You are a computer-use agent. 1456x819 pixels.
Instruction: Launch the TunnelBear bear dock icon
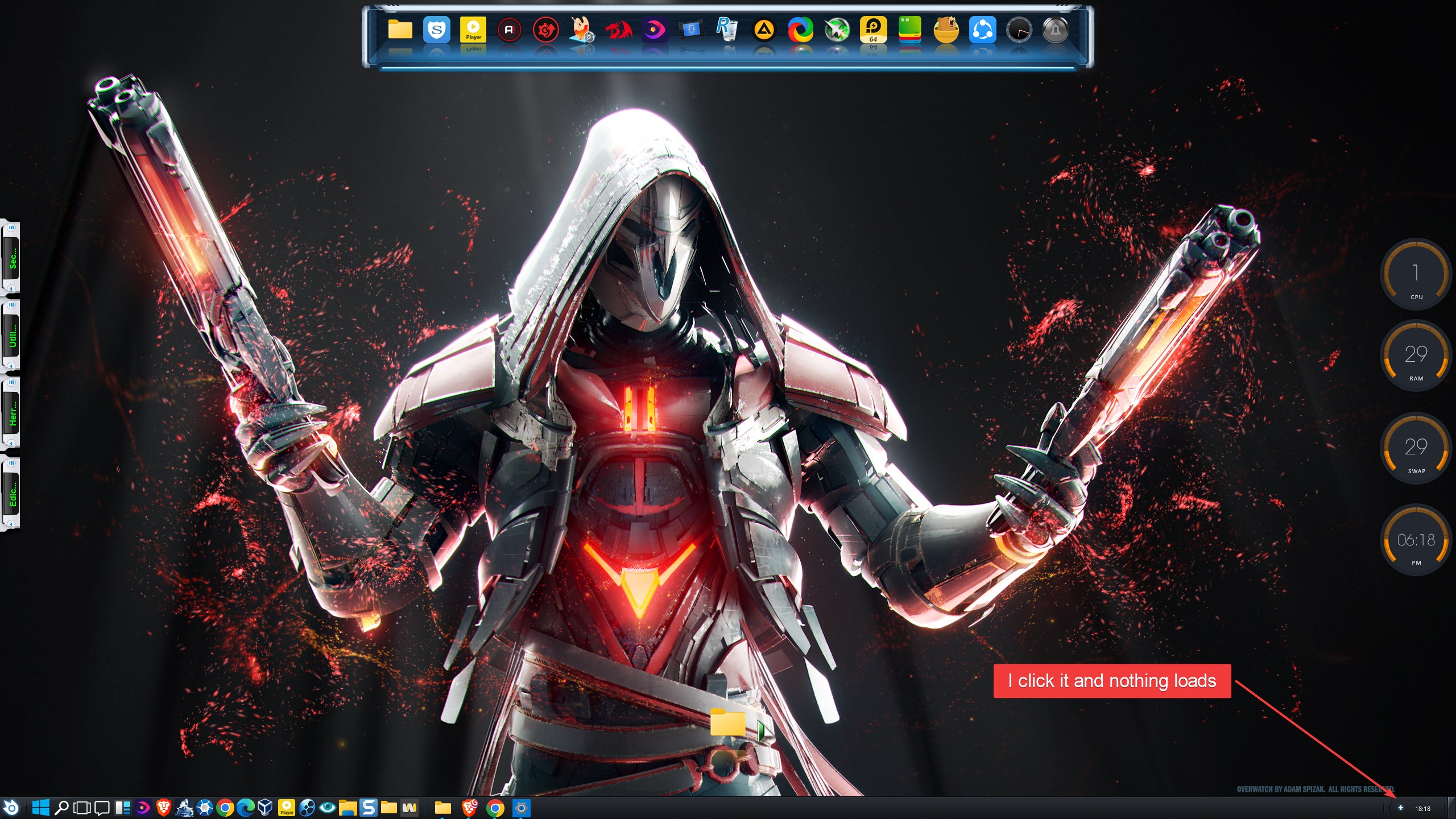coord(946,30)
